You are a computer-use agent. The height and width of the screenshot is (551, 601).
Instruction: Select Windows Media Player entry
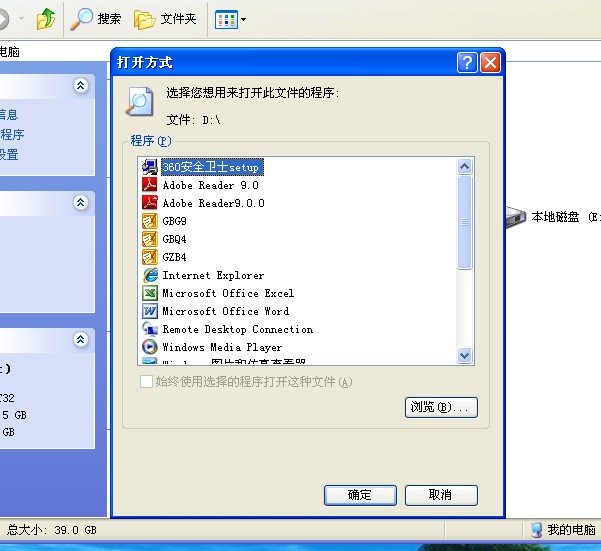(x=222, y=348)
